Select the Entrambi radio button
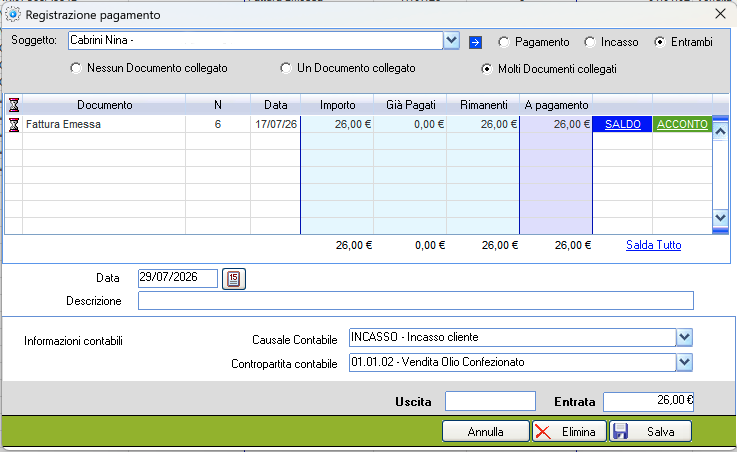Image resolution: width=737 pixels, height=452 pixels. (x=660, y=42)
